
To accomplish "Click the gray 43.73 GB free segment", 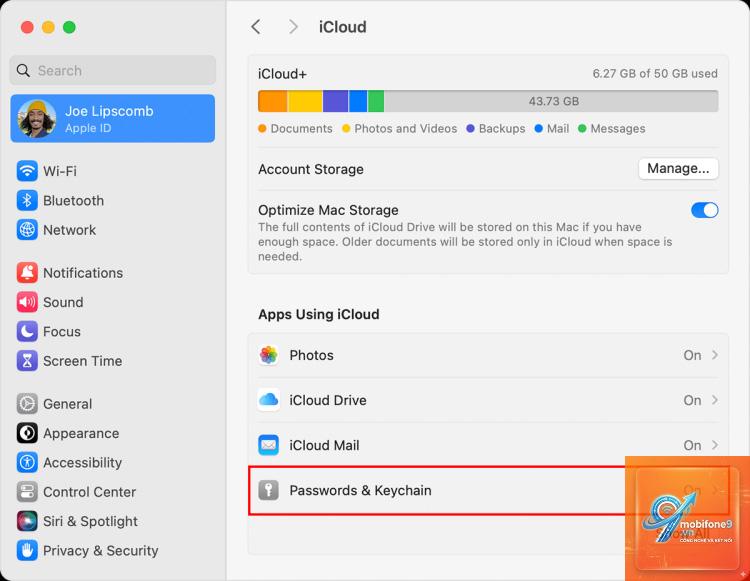I will pyautogui.click(x=551, y=101).
